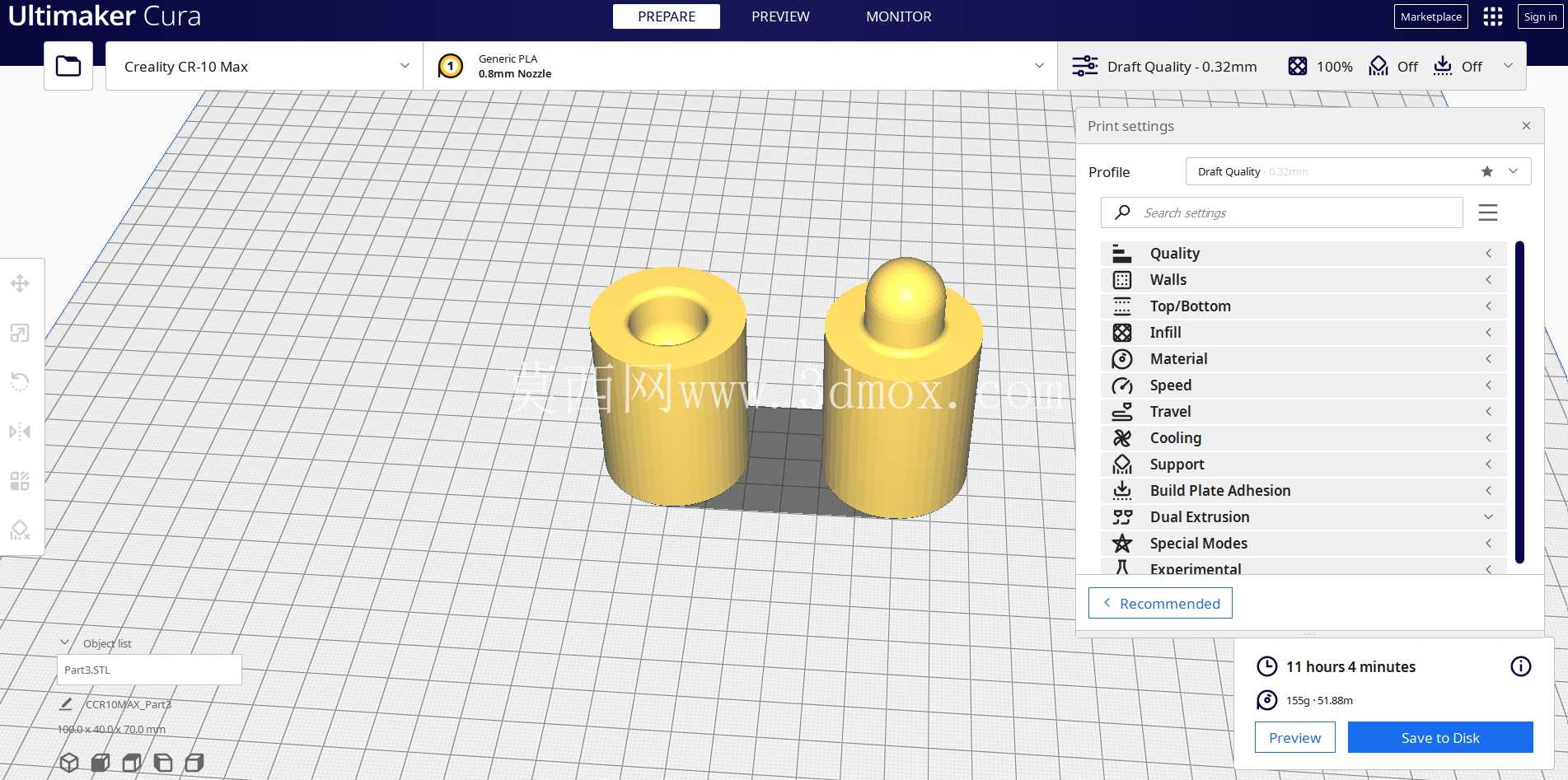Open the Marketplace

coord(1431,16)
